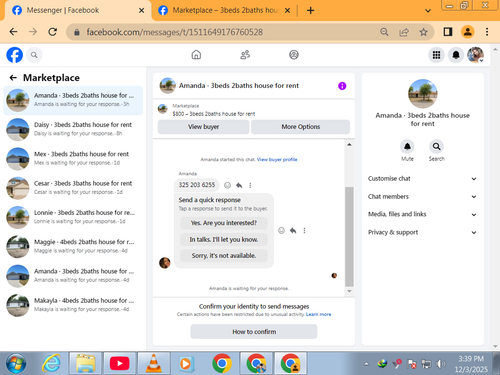Expand the Chat members section
Image resolution: width=500 pixels, height=375 pixels.
point(422,197)
